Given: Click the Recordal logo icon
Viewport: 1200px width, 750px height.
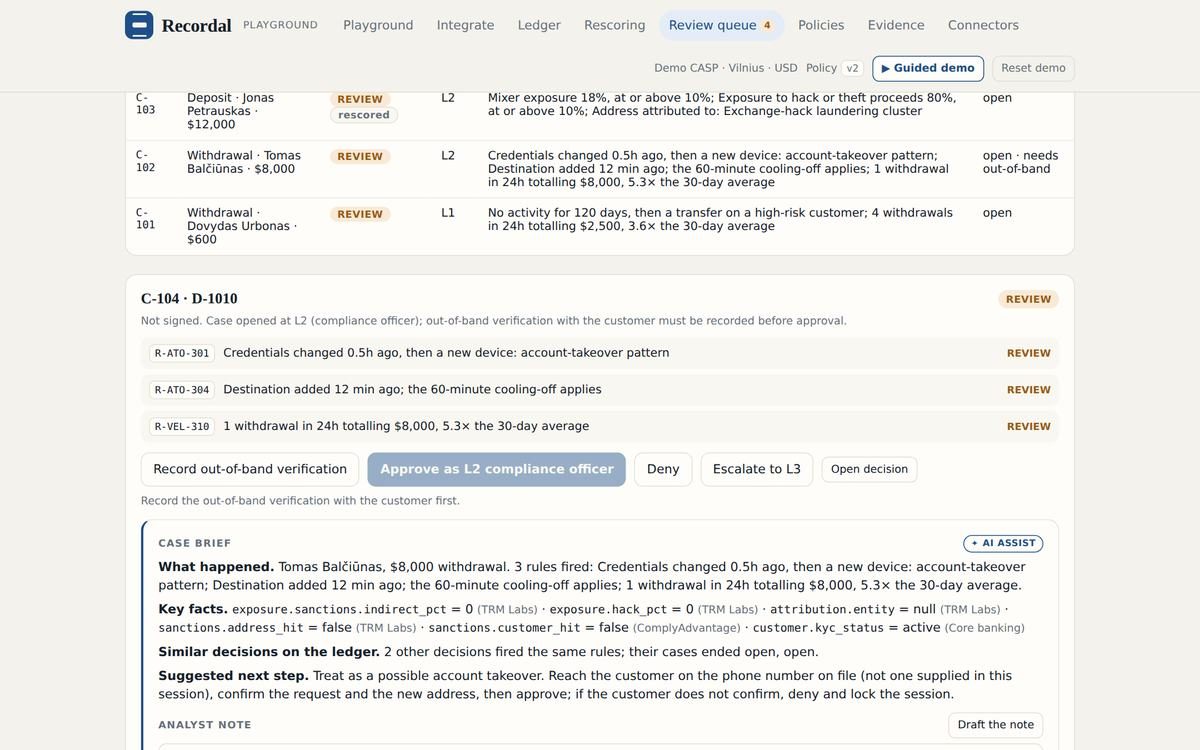Looking at the screenshot, I should 139,25.
